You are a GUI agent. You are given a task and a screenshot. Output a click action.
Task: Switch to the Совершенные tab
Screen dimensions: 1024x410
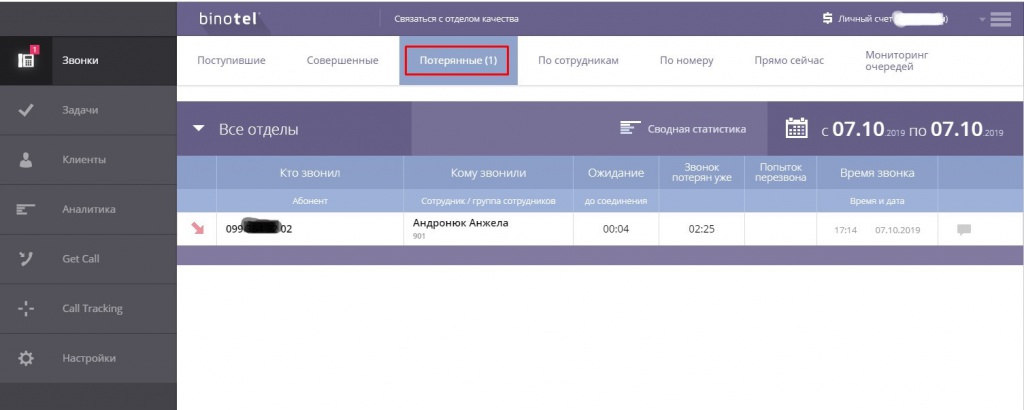click(342, 61)
